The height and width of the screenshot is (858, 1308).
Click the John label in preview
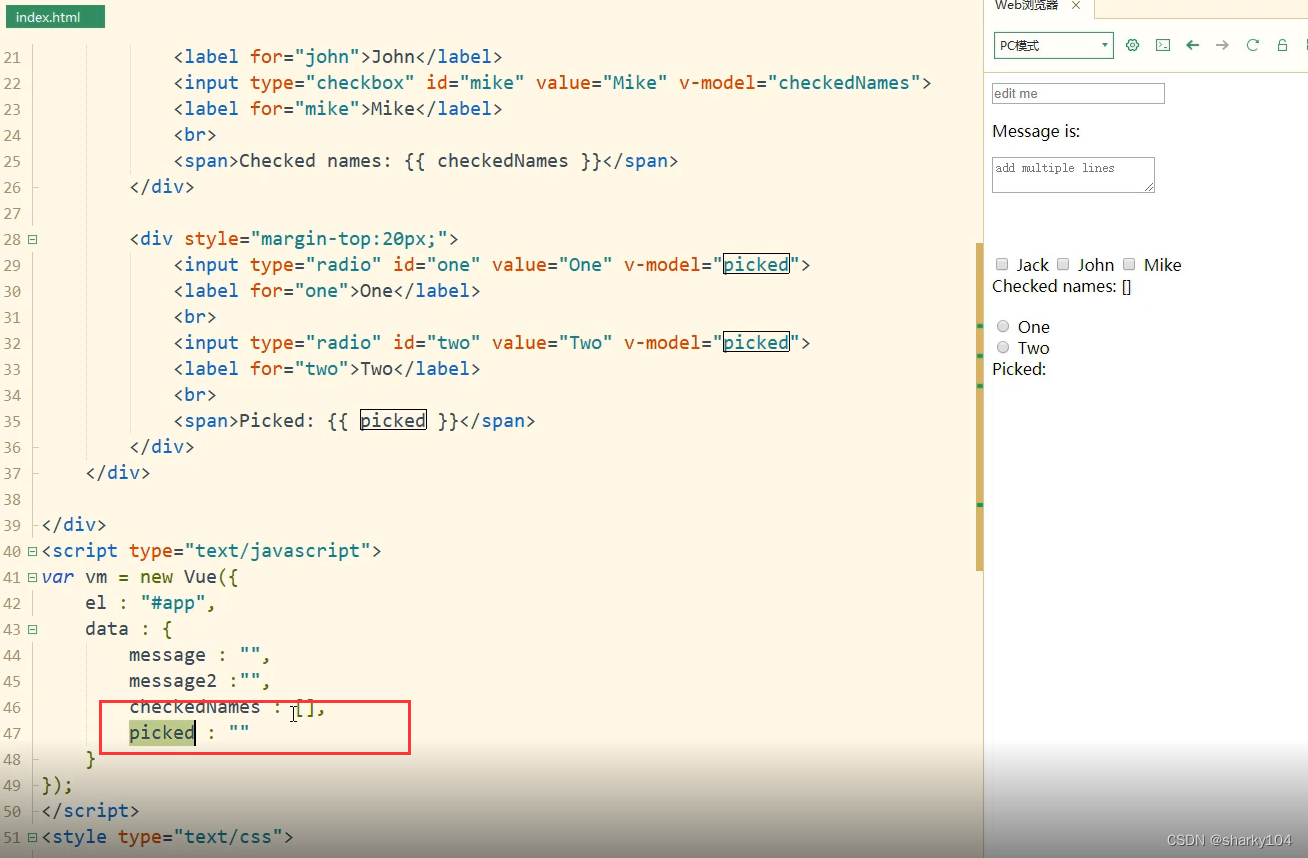[1096, 265]
